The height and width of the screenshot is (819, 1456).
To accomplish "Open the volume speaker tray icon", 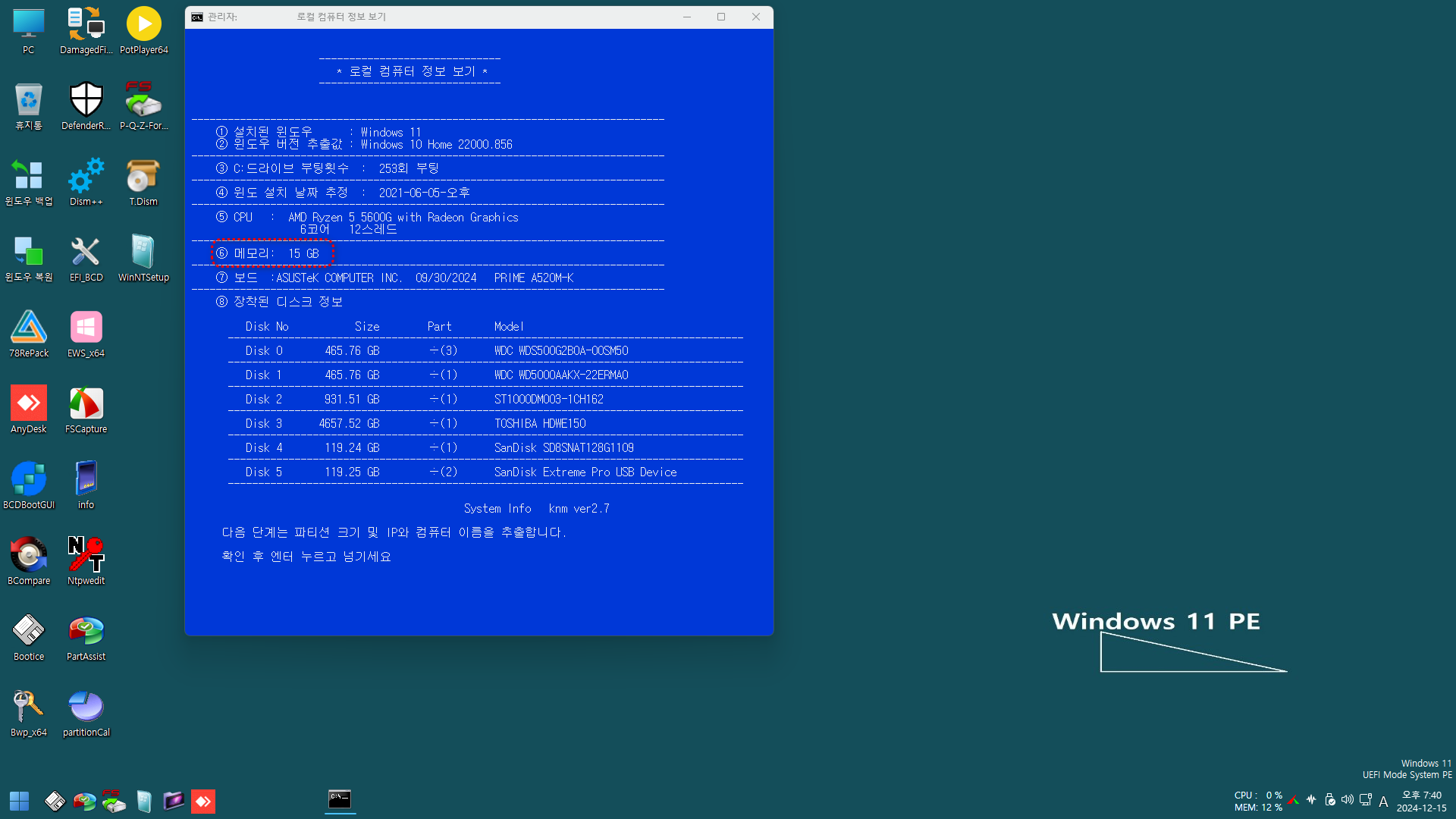I will pos(1348,800).
